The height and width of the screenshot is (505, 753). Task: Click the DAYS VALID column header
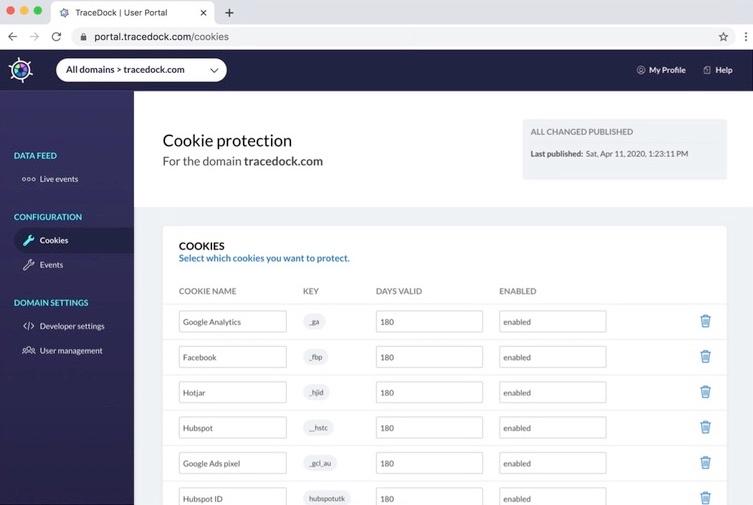pos(399,291)
